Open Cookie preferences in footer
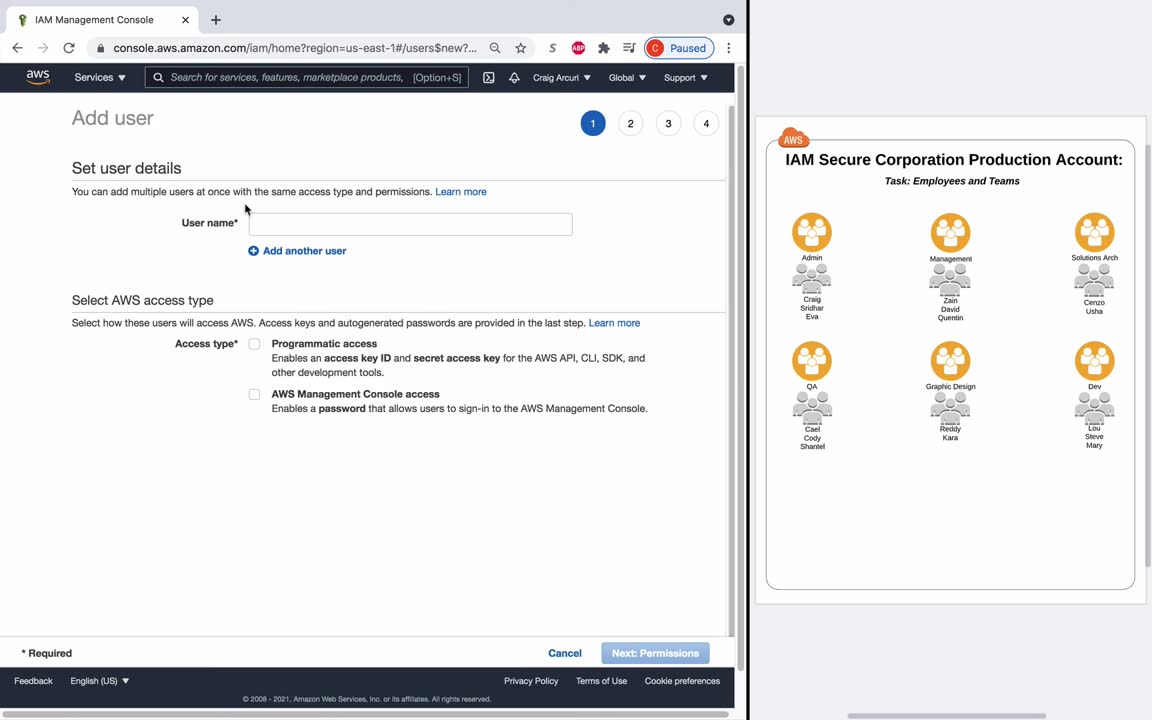The height and width of the screenshot is (720, 1152). pyautogui.click(x=683, y=681)
